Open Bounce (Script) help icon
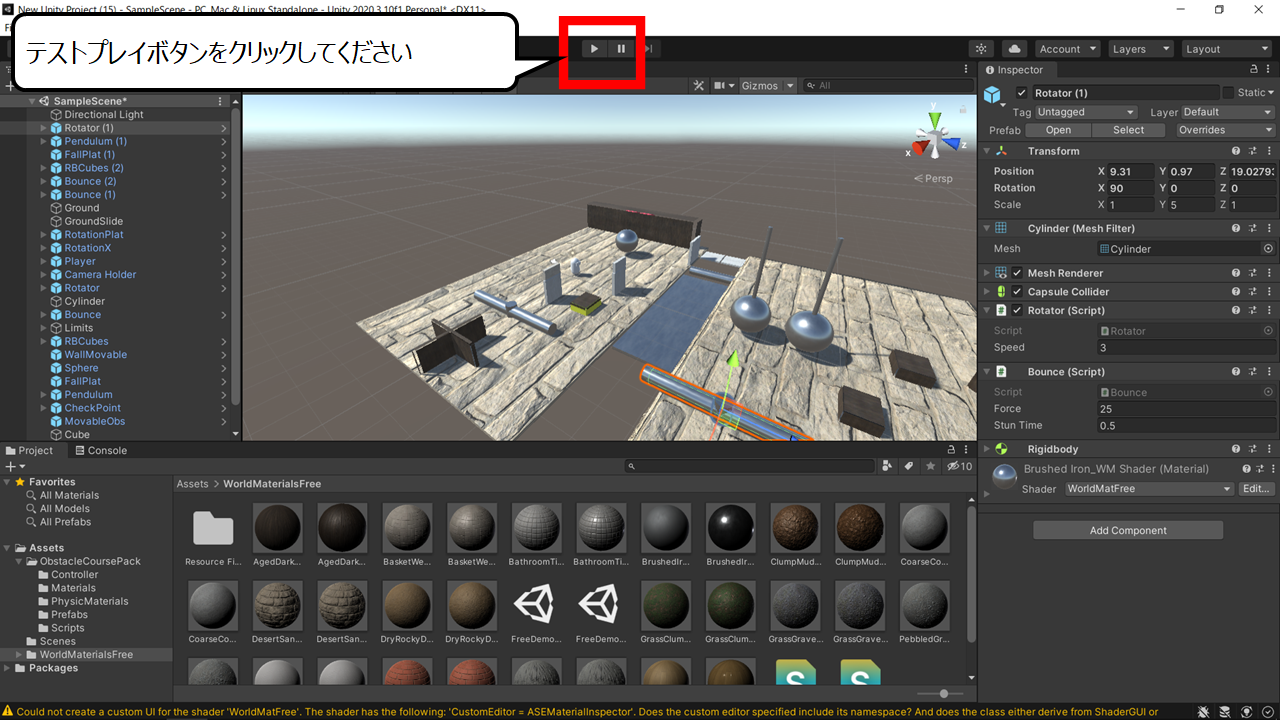Viewport: 1280px width, 720px height. point(1236,372)
